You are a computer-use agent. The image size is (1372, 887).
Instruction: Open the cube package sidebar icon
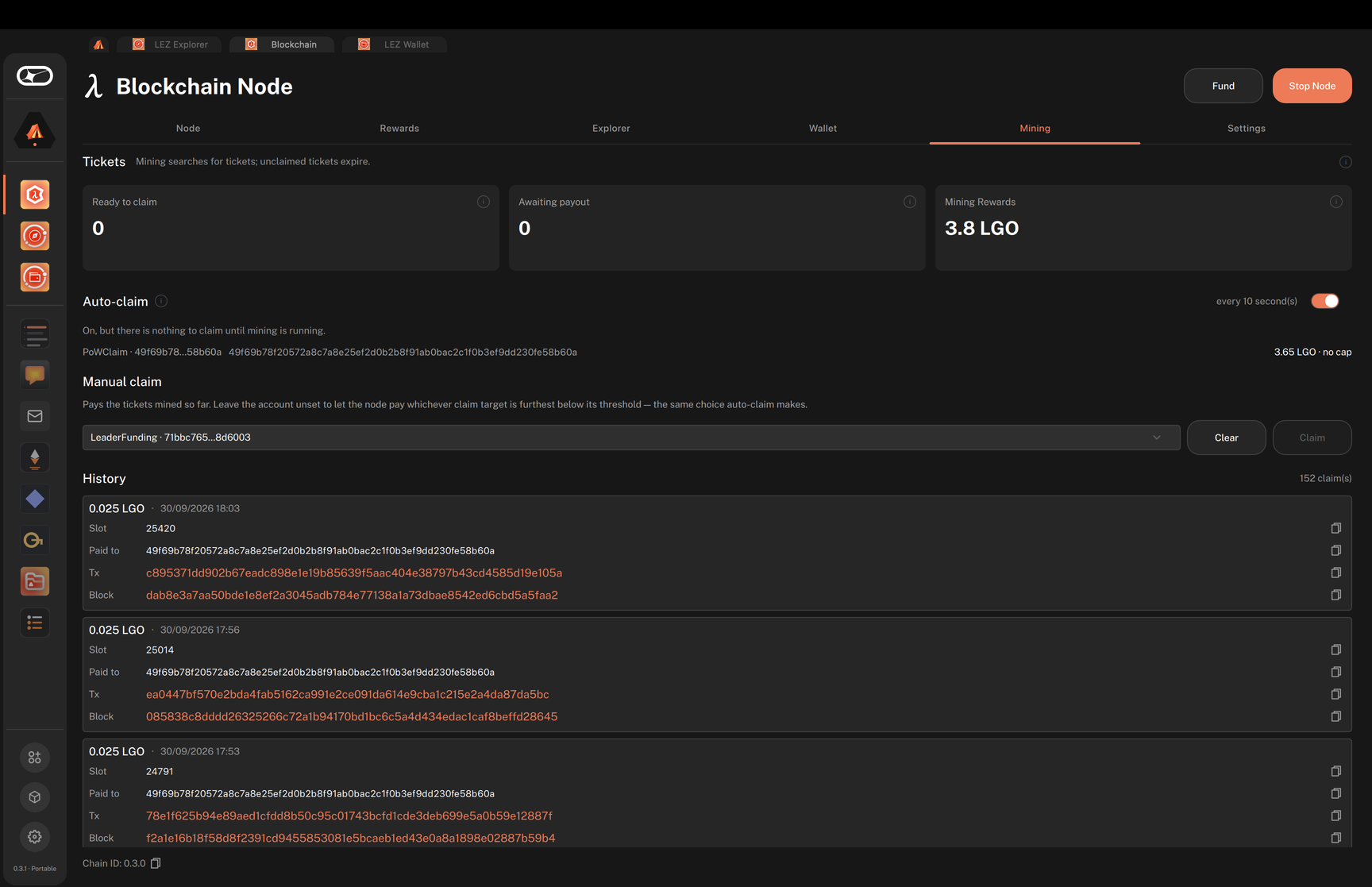35,796
